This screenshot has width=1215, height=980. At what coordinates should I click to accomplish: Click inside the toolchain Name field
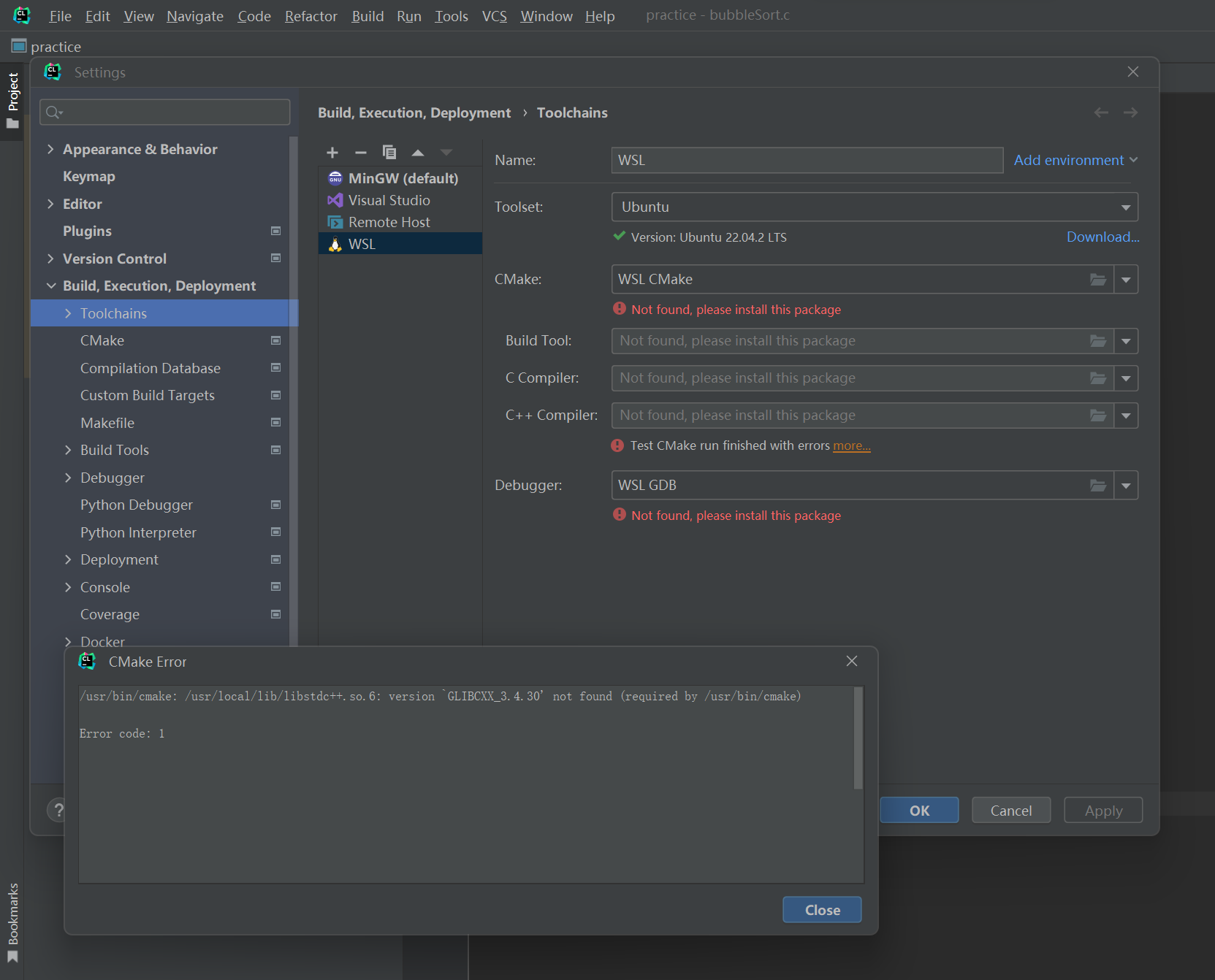click(804, 160)
